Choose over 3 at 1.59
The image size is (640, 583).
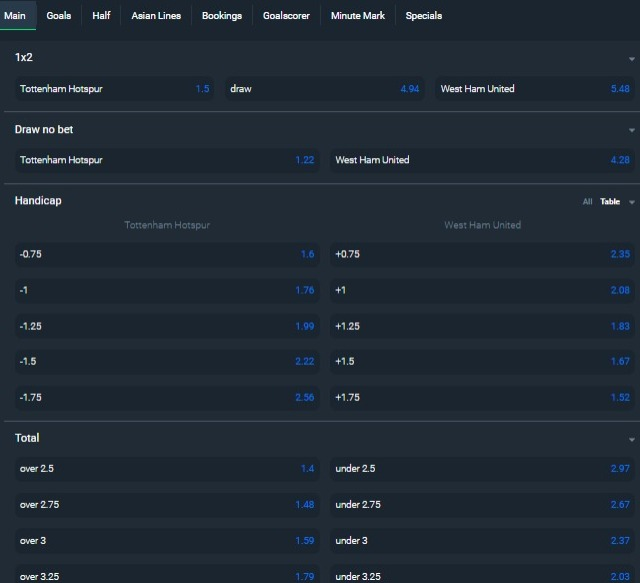(167, 541)
